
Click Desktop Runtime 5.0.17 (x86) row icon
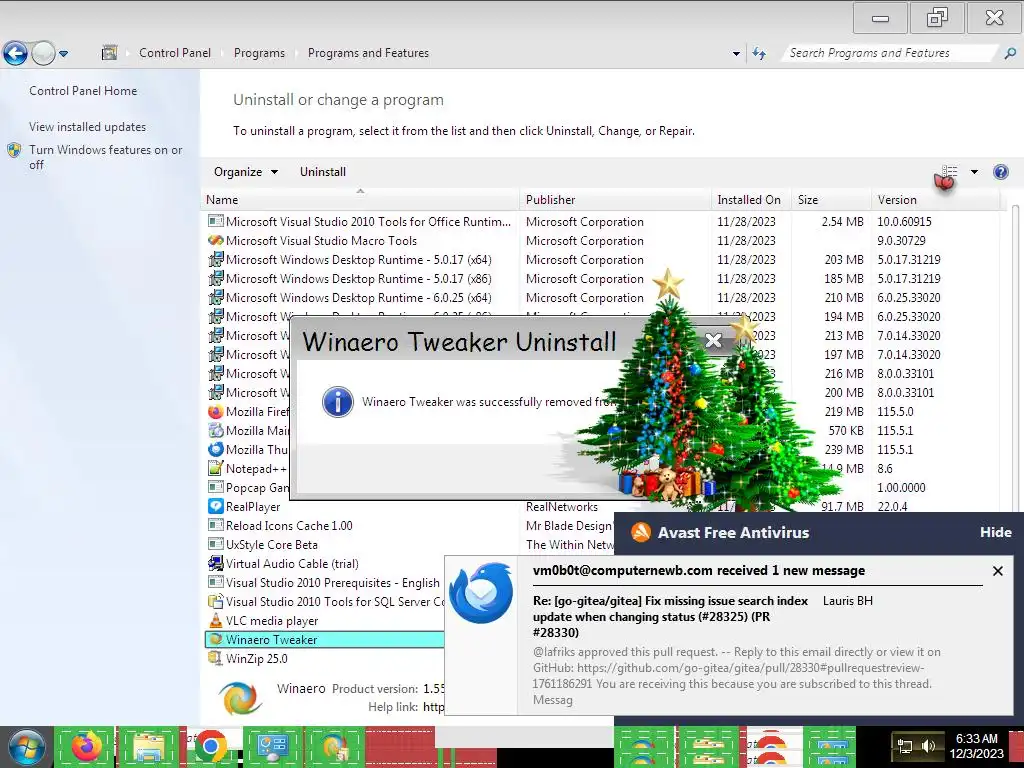pyautogui.click(x=216, y=279)
